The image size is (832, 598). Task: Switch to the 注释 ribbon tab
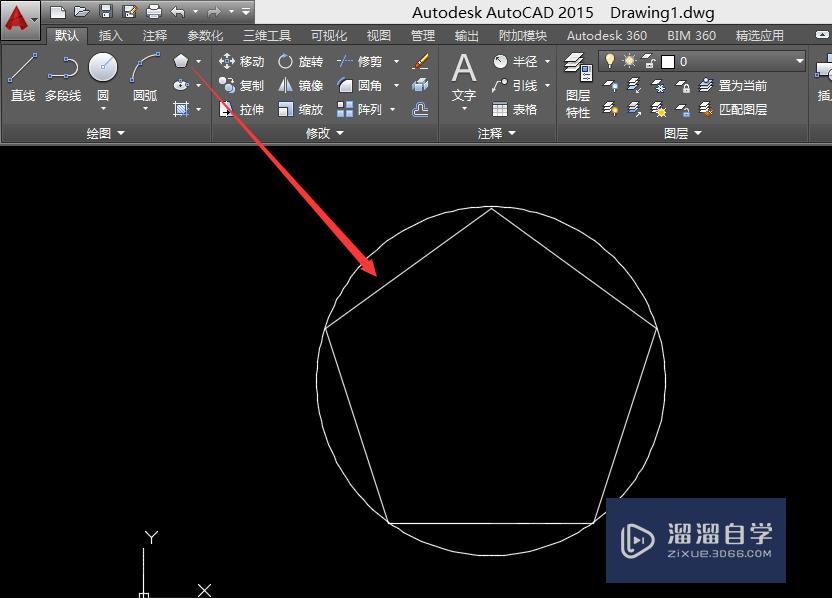tap(154, 36)
